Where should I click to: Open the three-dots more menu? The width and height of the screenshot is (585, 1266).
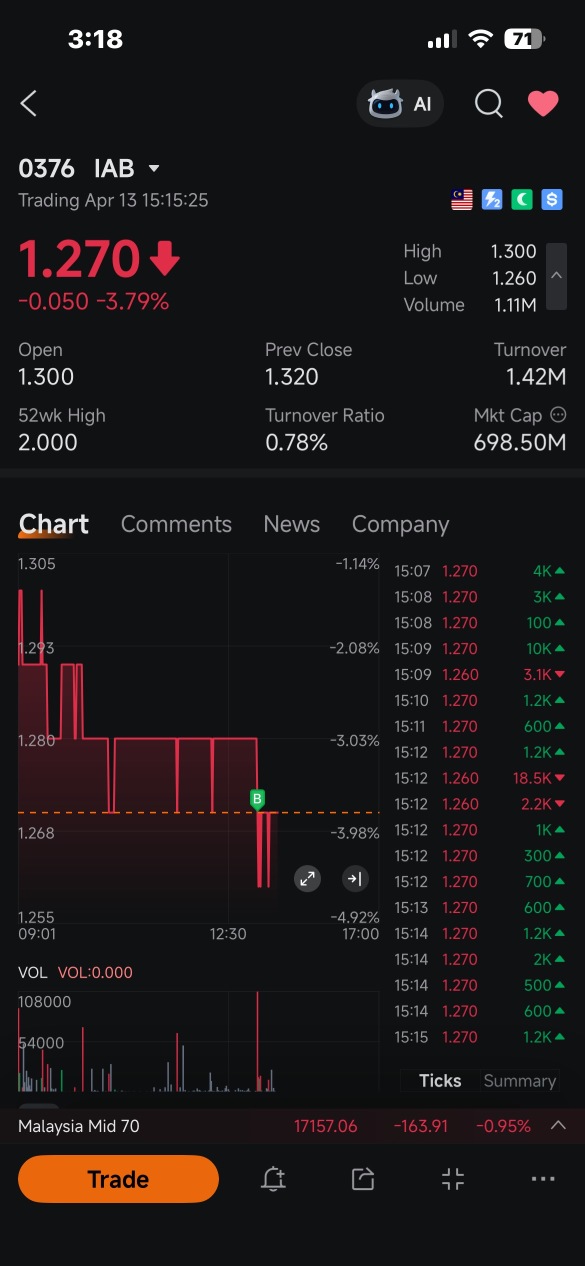pos(543,1179)
